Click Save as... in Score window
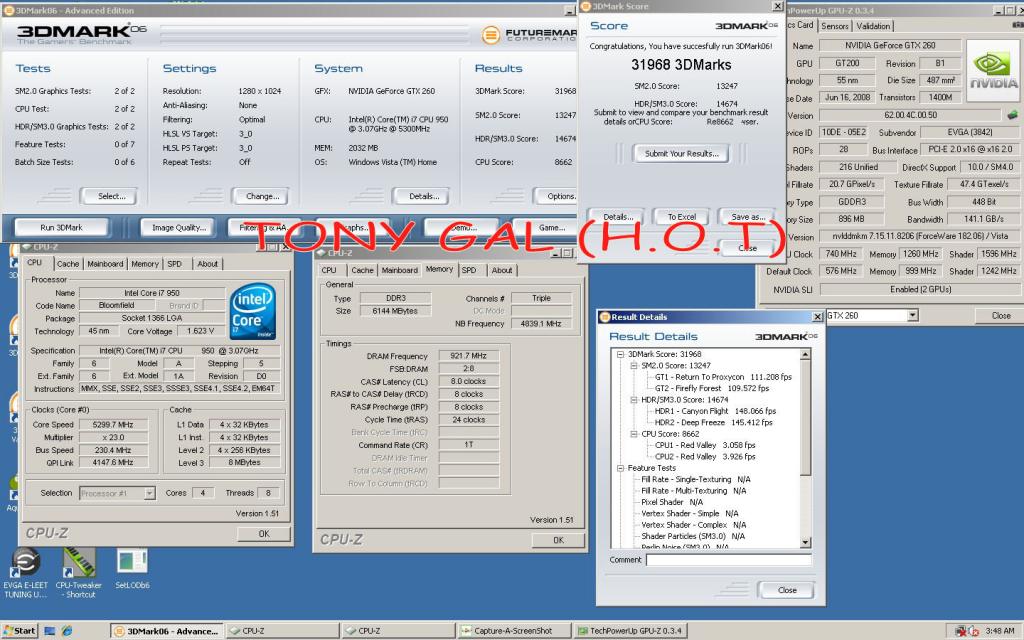Viewport: 1024px width, 640px height. tap(748, 217)
